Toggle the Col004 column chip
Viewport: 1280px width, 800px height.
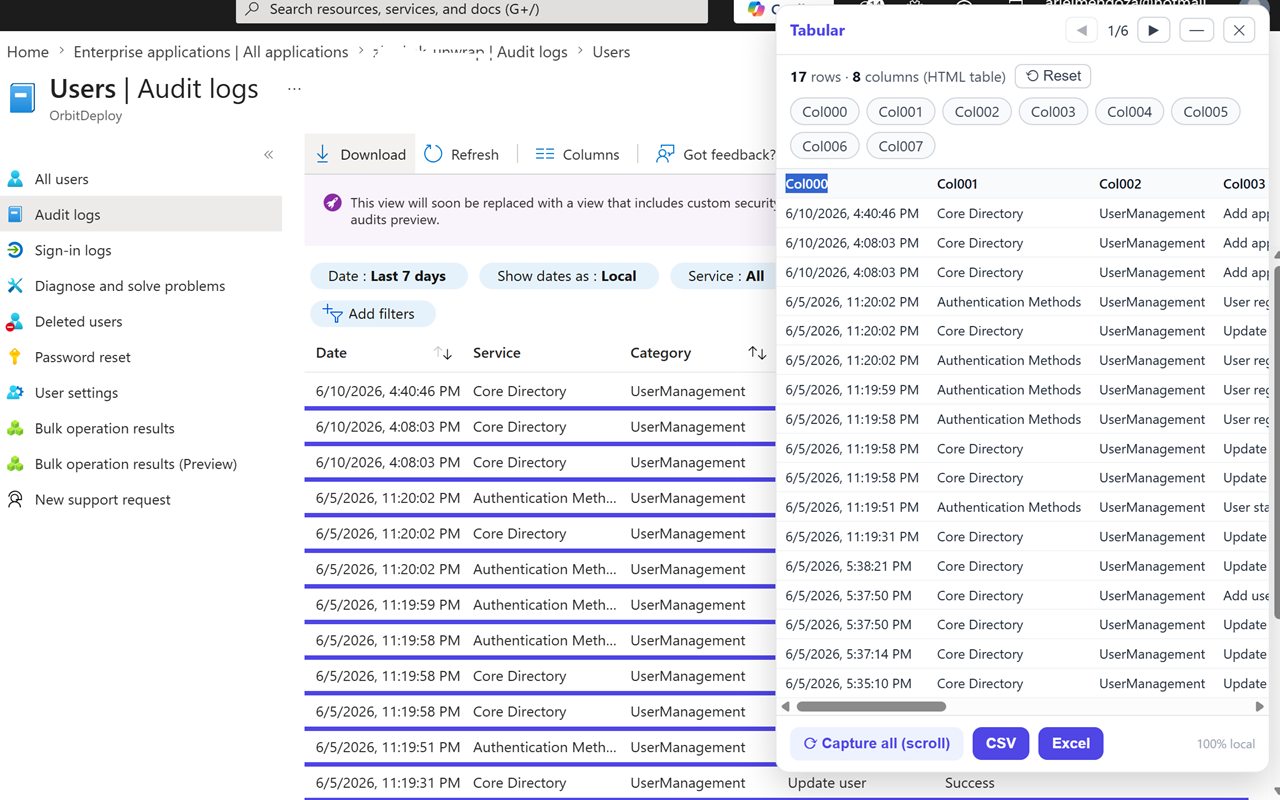pos(1129,112)
